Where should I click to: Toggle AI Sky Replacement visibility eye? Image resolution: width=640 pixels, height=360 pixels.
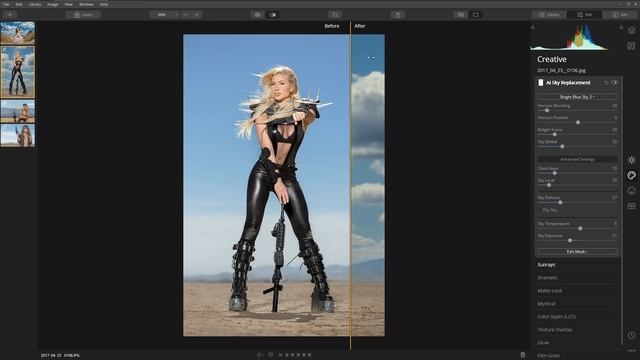[x=614, y=83]
